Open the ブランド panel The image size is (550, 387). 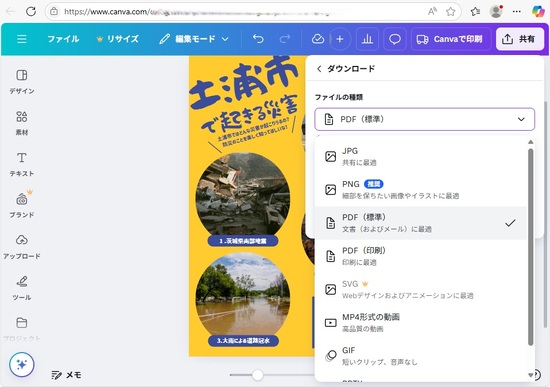pyautogui.click(x=22, y=206)
